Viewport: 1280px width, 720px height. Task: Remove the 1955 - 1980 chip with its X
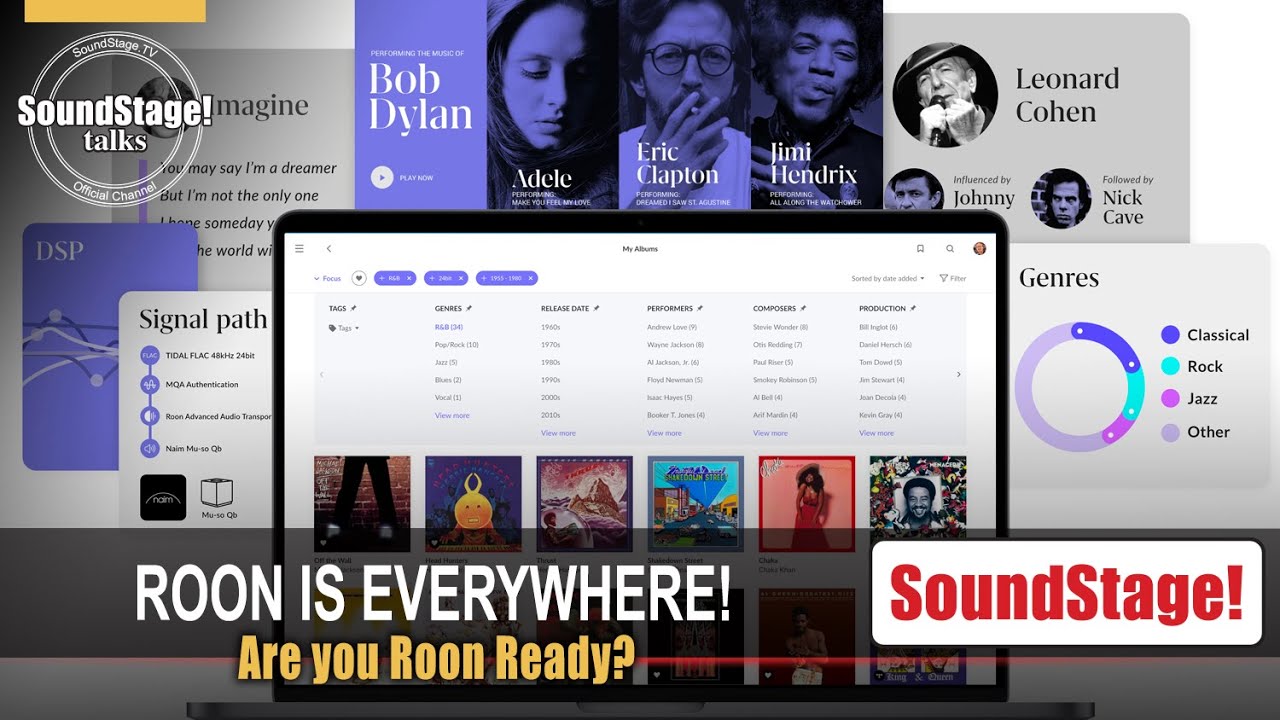(x=531, y=278)
